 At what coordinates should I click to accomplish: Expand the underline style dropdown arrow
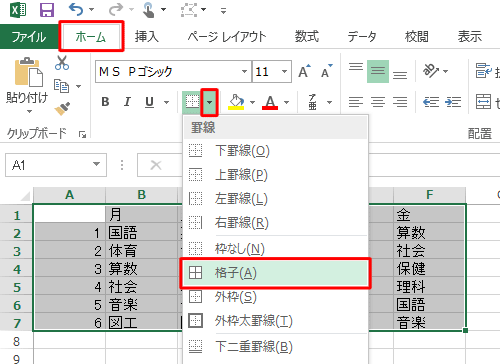coord(166,102)
